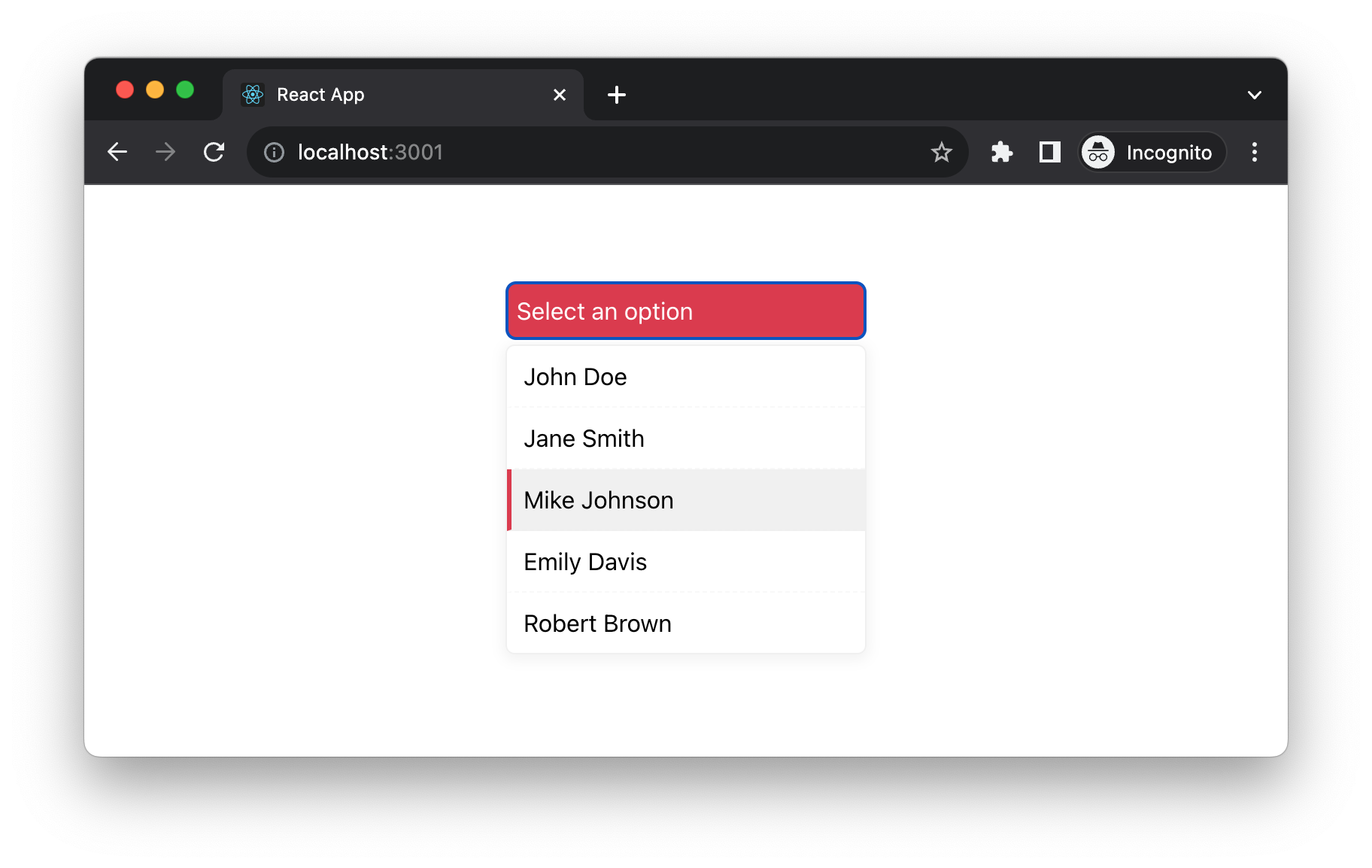Reload the page with the refresh icon

pos(214,152)
